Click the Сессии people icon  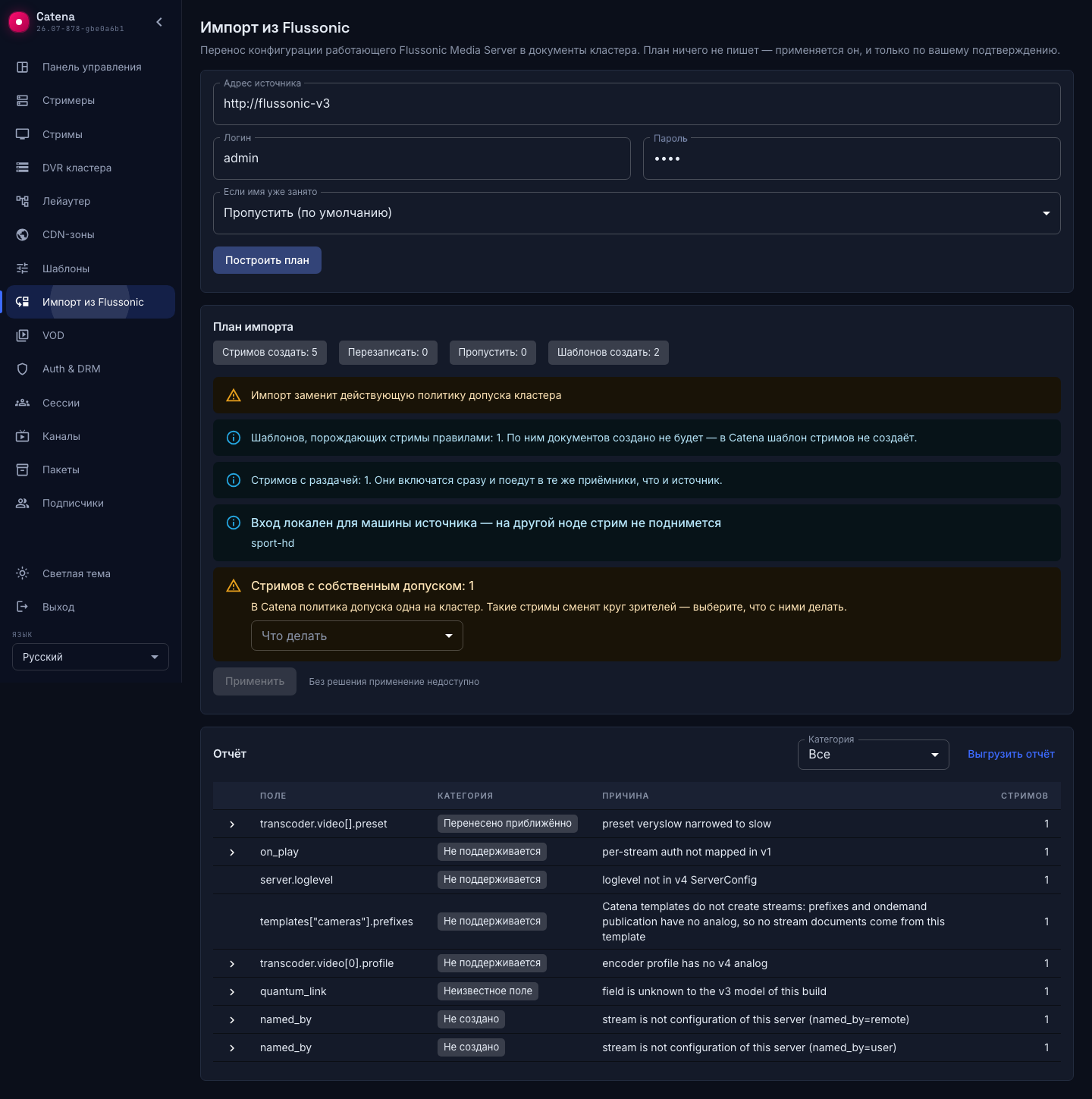[x=23, y=403]
